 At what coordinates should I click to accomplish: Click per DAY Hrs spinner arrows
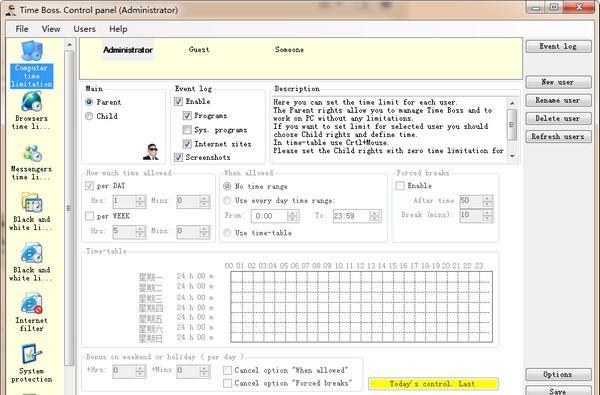(140, 201)
